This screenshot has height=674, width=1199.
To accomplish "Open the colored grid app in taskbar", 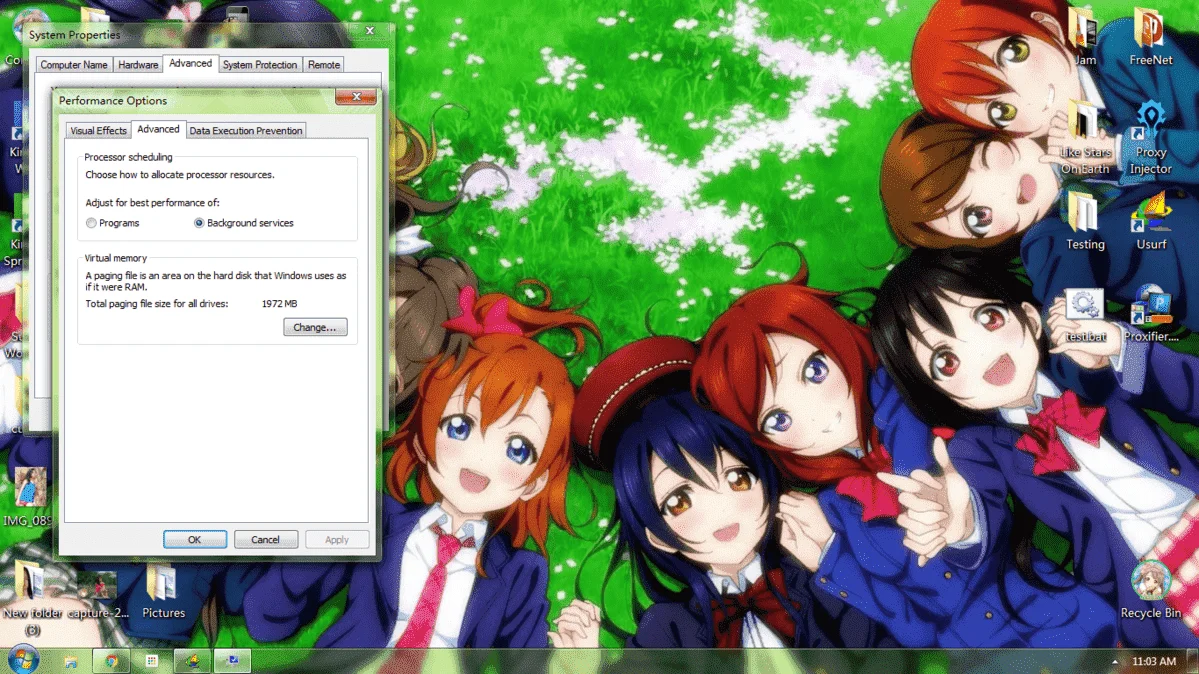I will [151, 661].
